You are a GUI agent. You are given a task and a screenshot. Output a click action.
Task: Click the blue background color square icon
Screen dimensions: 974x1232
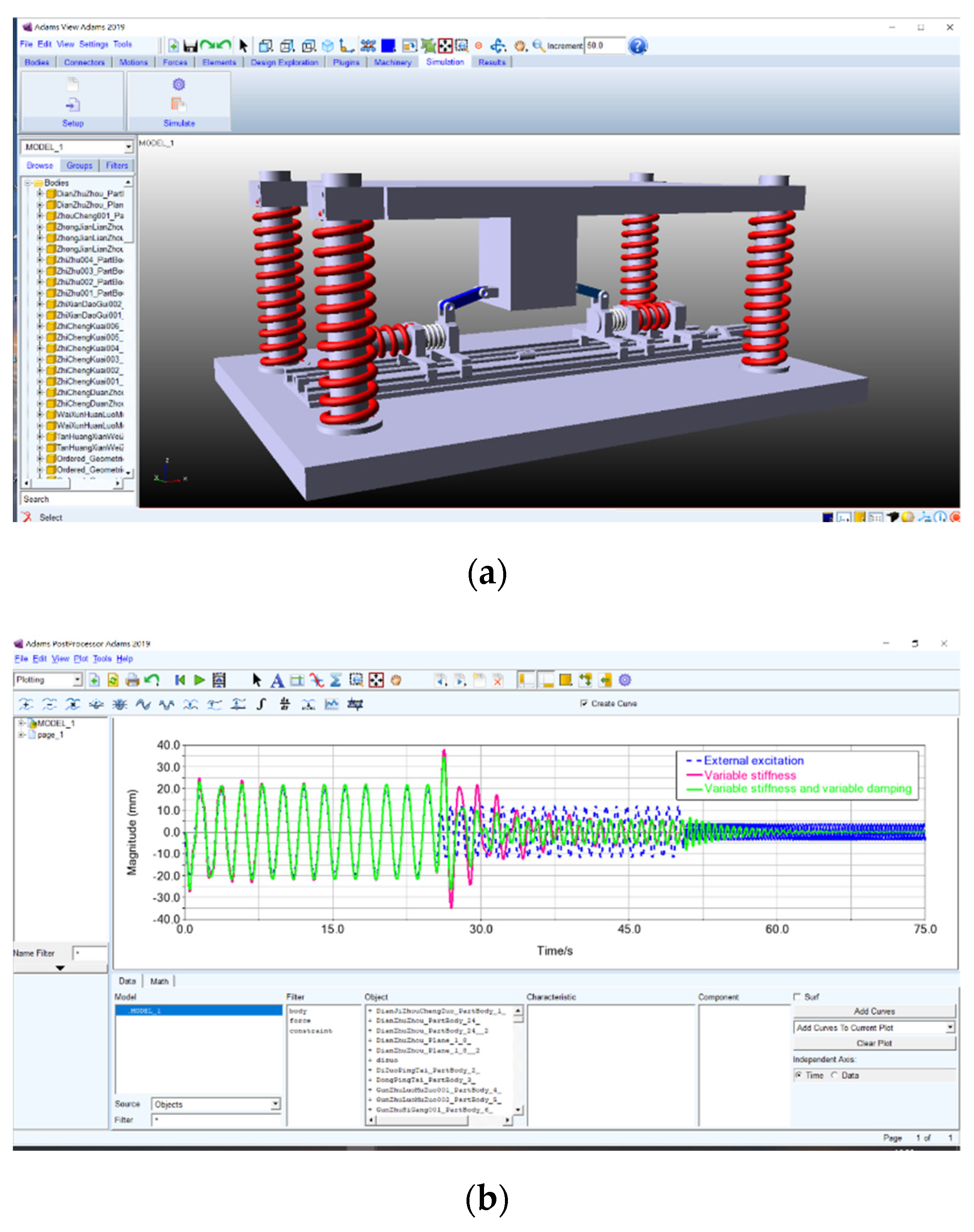pyautogui.click(x=388, y=46)
